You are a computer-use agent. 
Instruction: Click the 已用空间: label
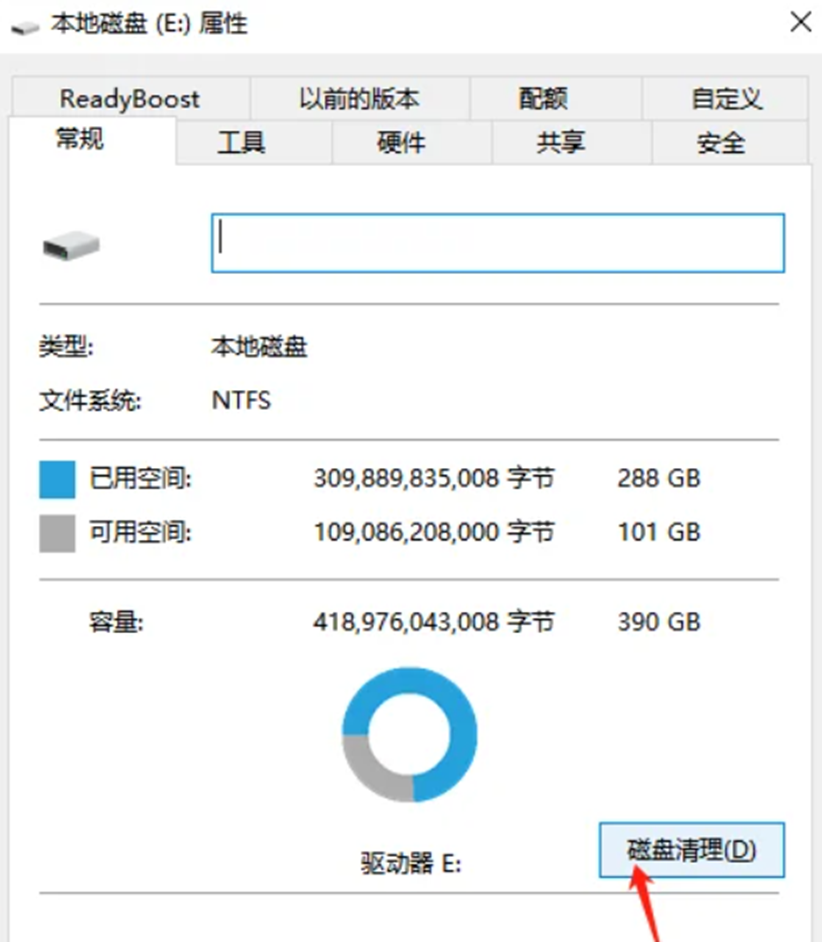(x=140, y=478)
